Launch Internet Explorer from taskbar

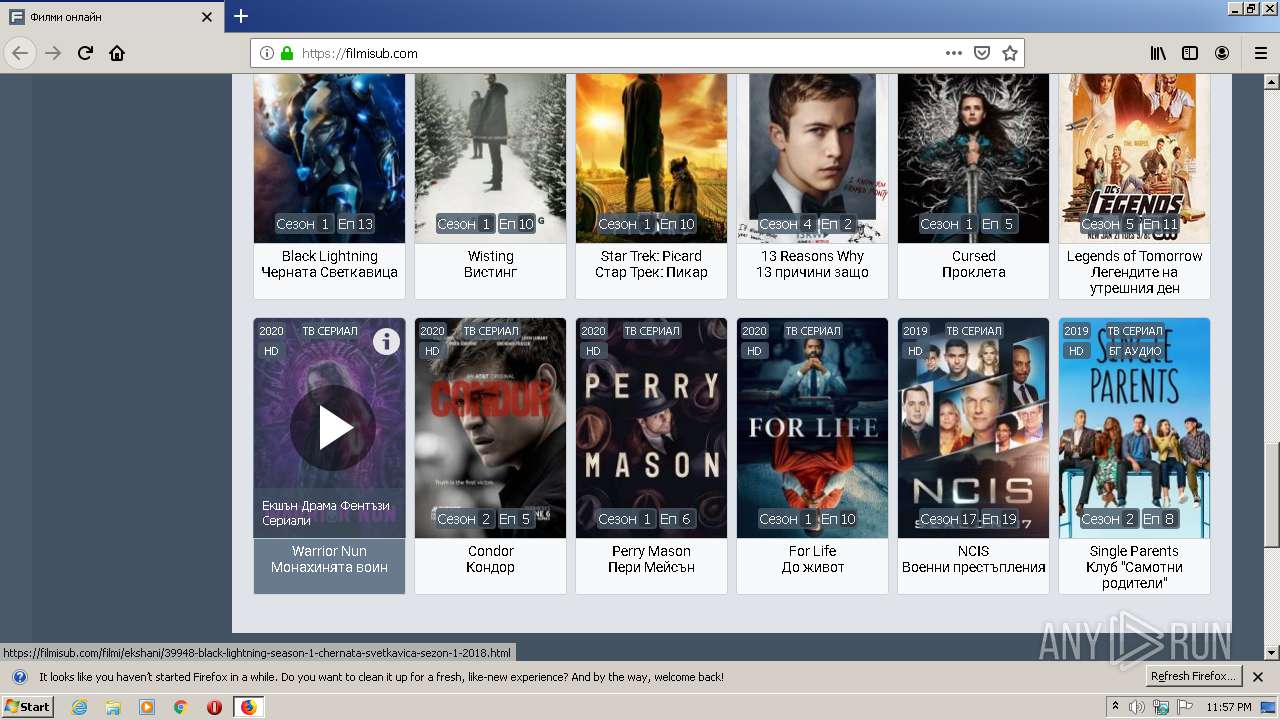coord(79,707)
